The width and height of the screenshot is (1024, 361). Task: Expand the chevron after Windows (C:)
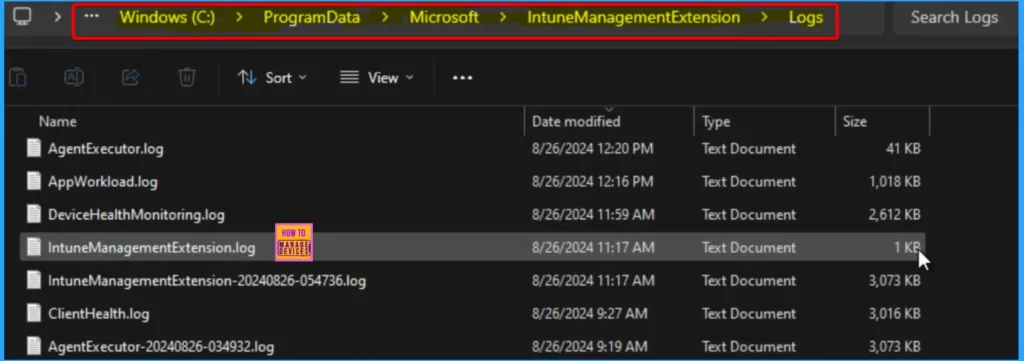240,18
